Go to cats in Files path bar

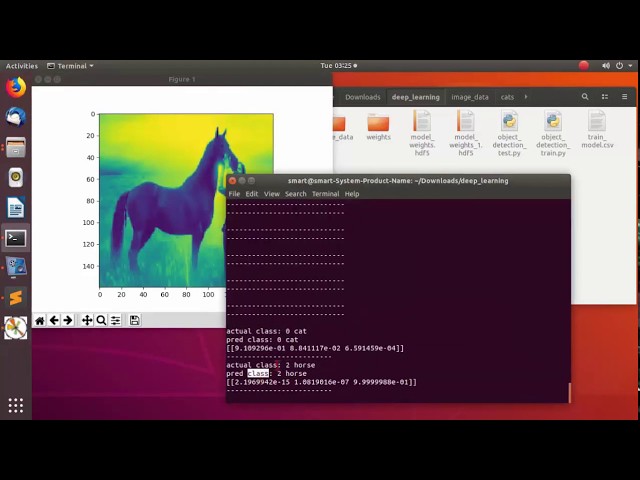[x=507, y=97]
